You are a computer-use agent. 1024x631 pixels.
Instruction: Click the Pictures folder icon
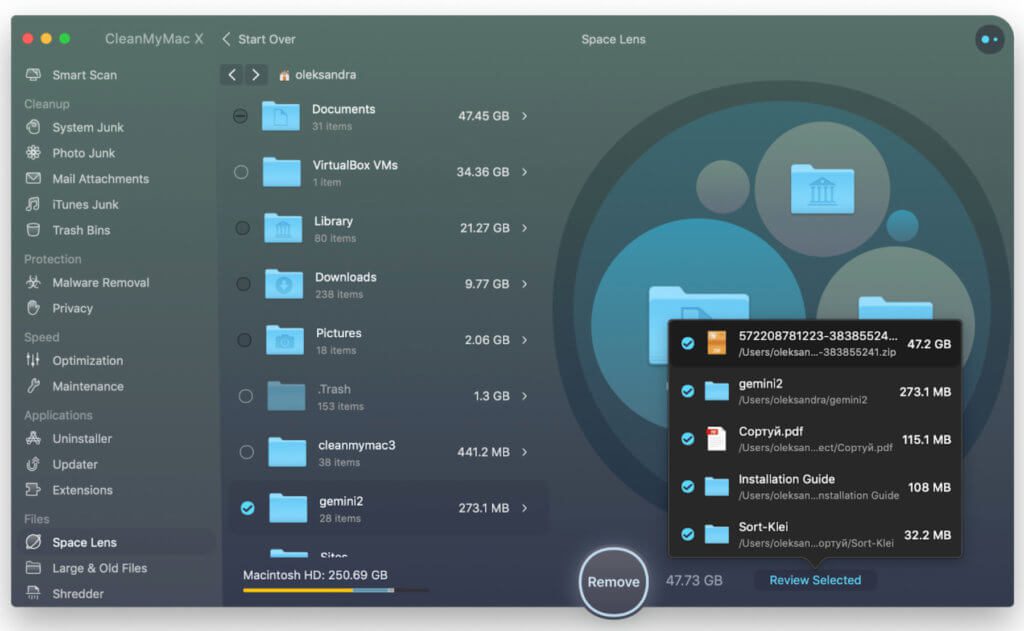pyautogui.click(x=285, y=340)
